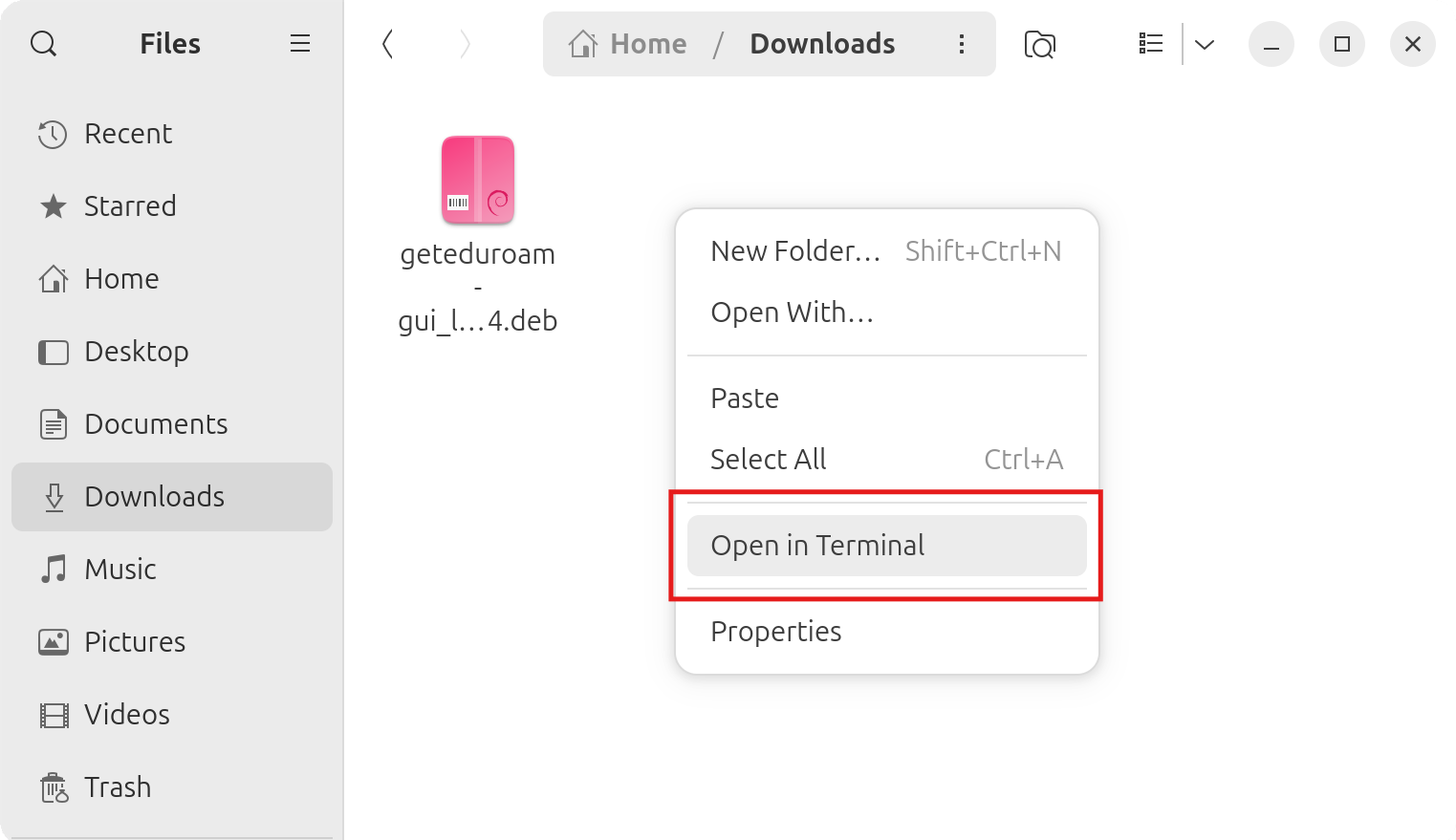Viewport: 1456px width, 840px height.
Task: Open the Files hamburger main menu
Action: click(x=300, y=44)
